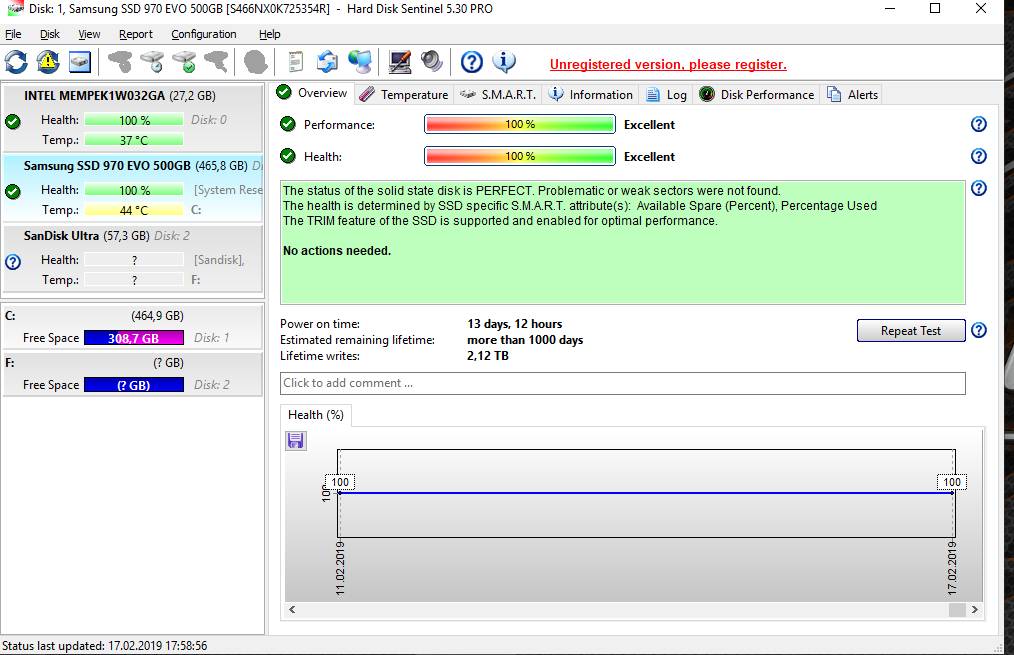Open the S.M.A.R.T. tab
Screen dimensions: 1014x655
pos(498,95)
